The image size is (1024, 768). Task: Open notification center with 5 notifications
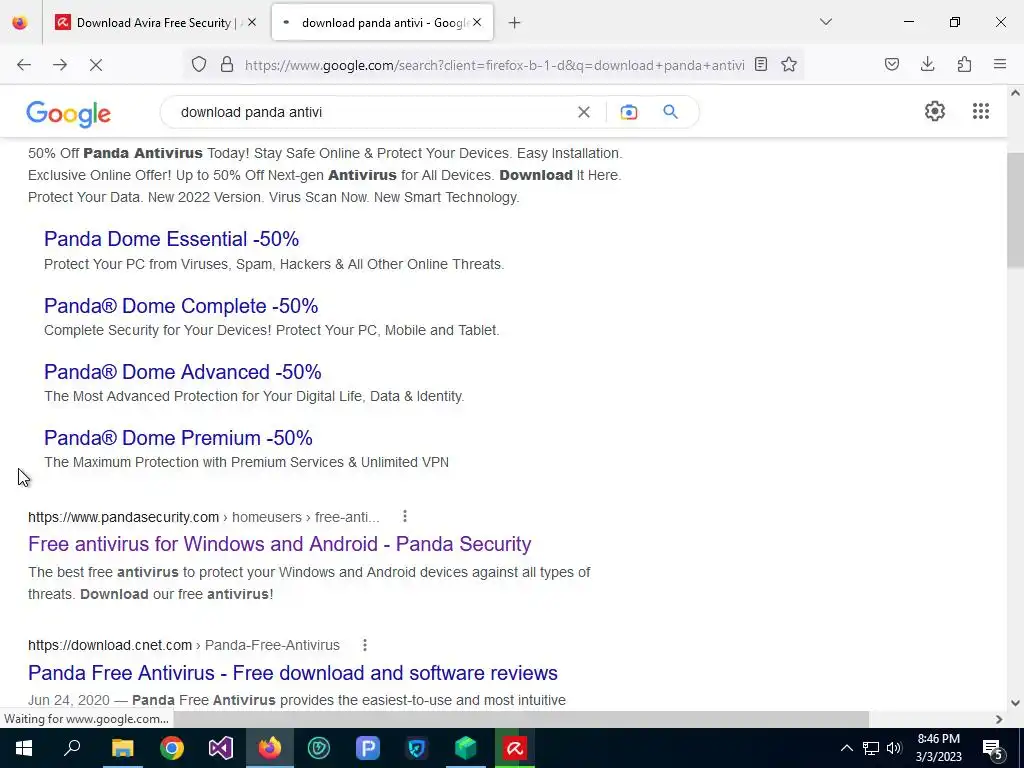coord(993,748)
